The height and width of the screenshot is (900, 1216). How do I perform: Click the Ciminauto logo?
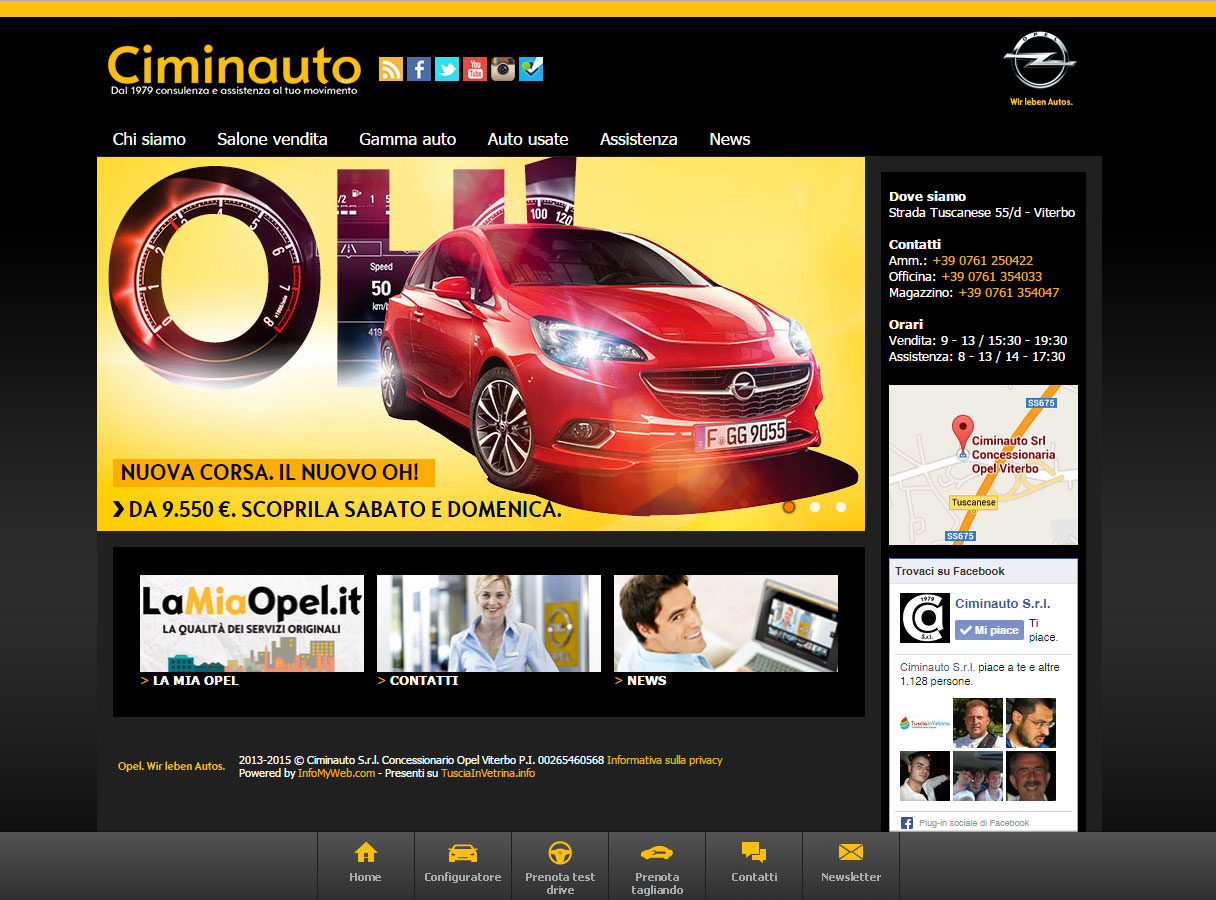tap(234, 69)
